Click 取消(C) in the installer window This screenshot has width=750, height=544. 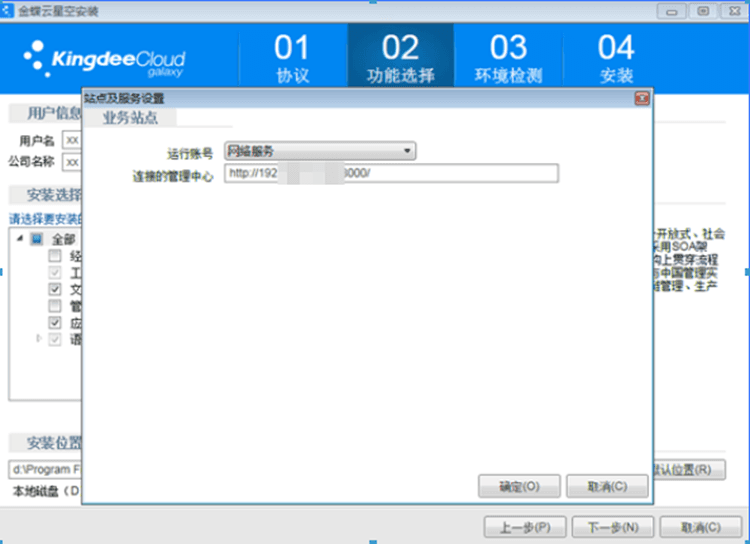[x=701, y=527]
